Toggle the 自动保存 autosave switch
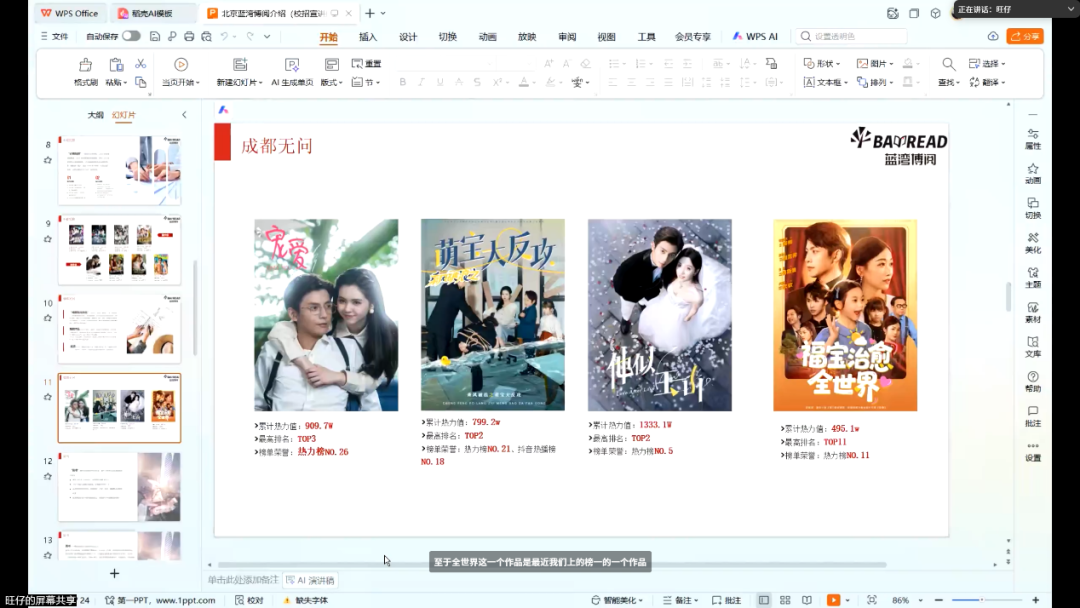The height and width of the screenshot is (608, 1080). click(x=131, y=36)
